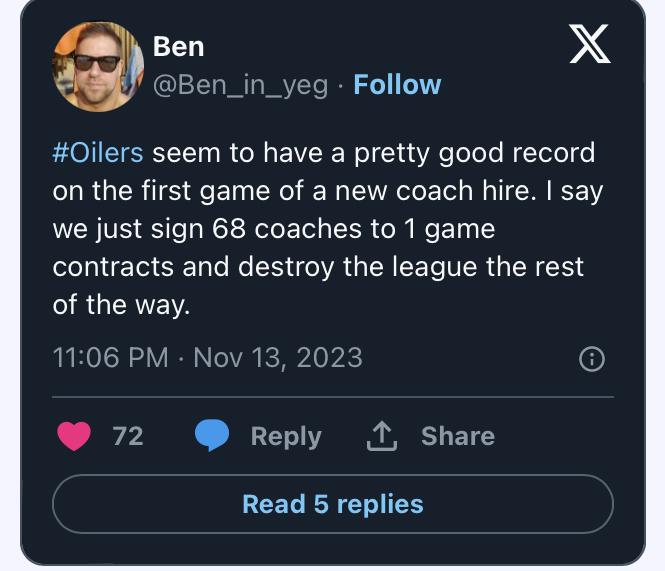Open the @Ben_in_yeg handle link
Image resolution: width=665 pixels, height=571 pixels.
point(240,85)
